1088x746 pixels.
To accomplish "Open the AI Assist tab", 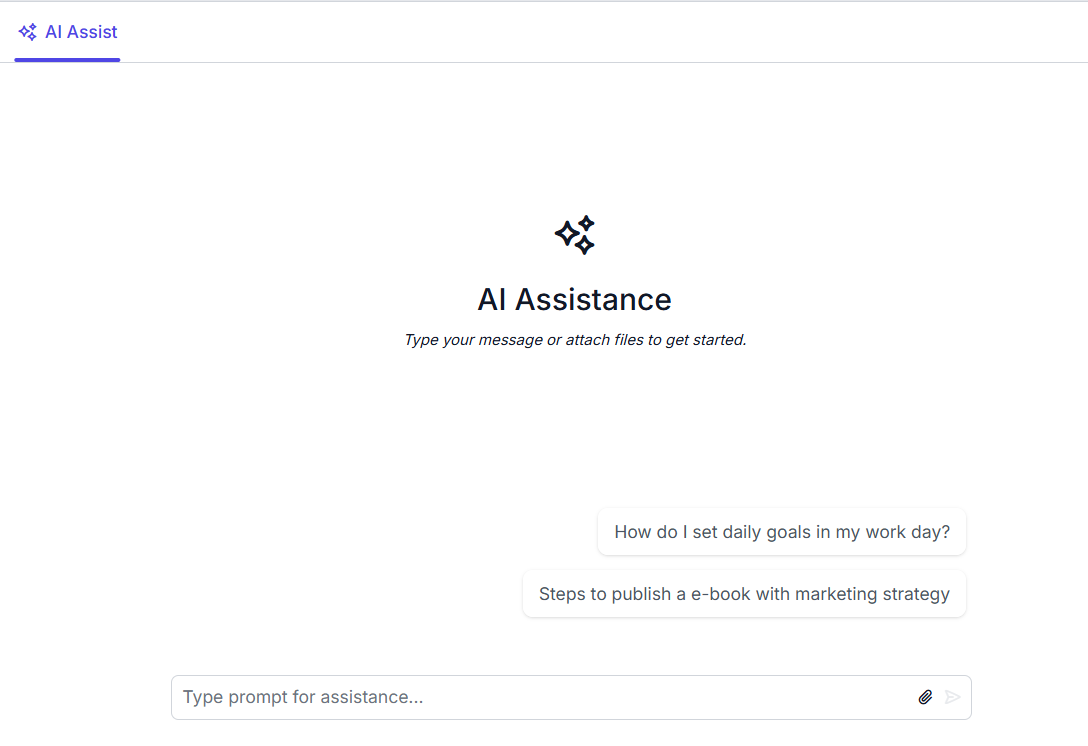I will click(x=67, y=32).
